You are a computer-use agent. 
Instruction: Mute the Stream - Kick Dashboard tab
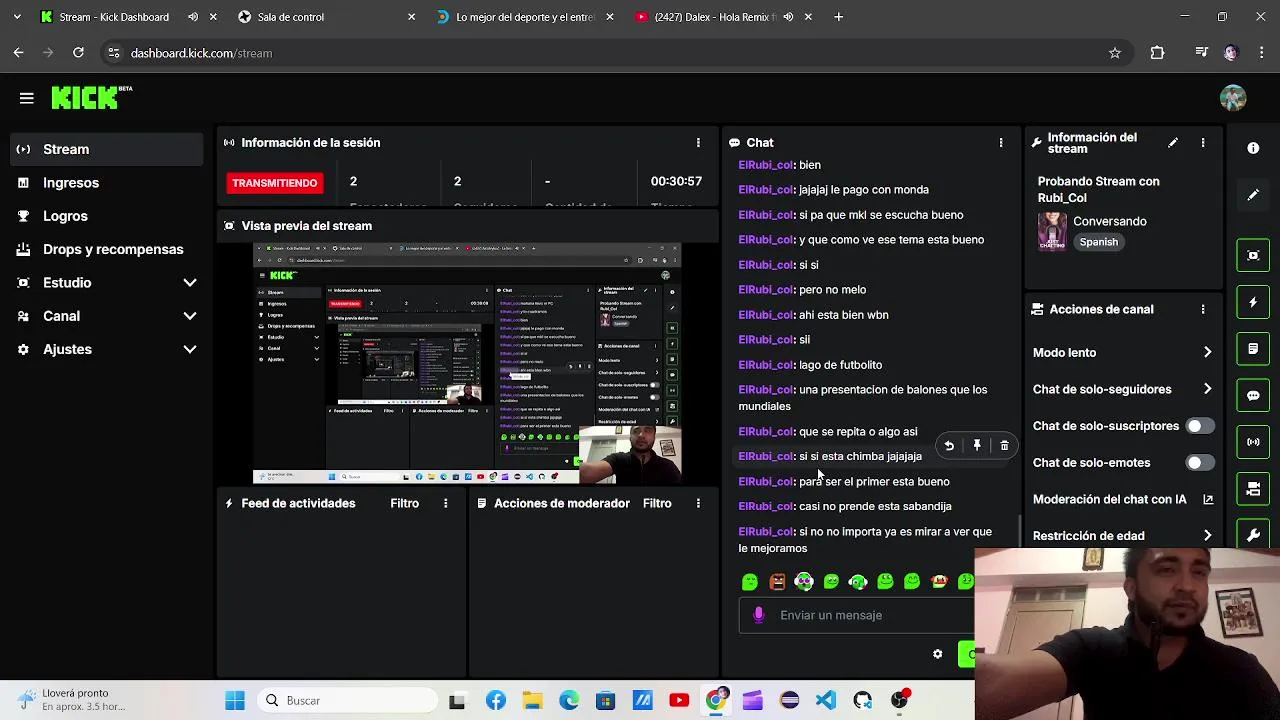coord(193,17)
